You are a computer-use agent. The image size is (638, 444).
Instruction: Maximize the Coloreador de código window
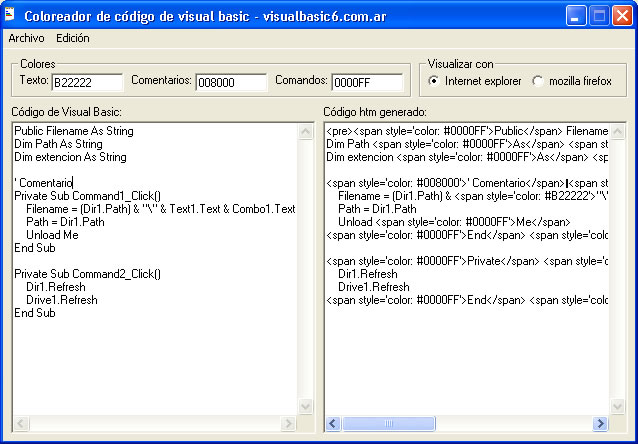pos(599,15)
